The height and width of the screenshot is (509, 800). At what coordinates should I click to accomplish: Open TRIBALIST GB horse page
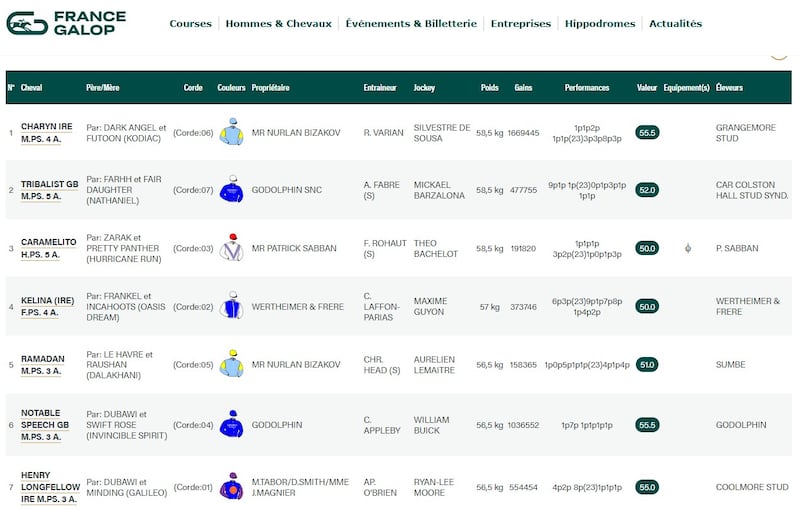(x=49, y=190)
